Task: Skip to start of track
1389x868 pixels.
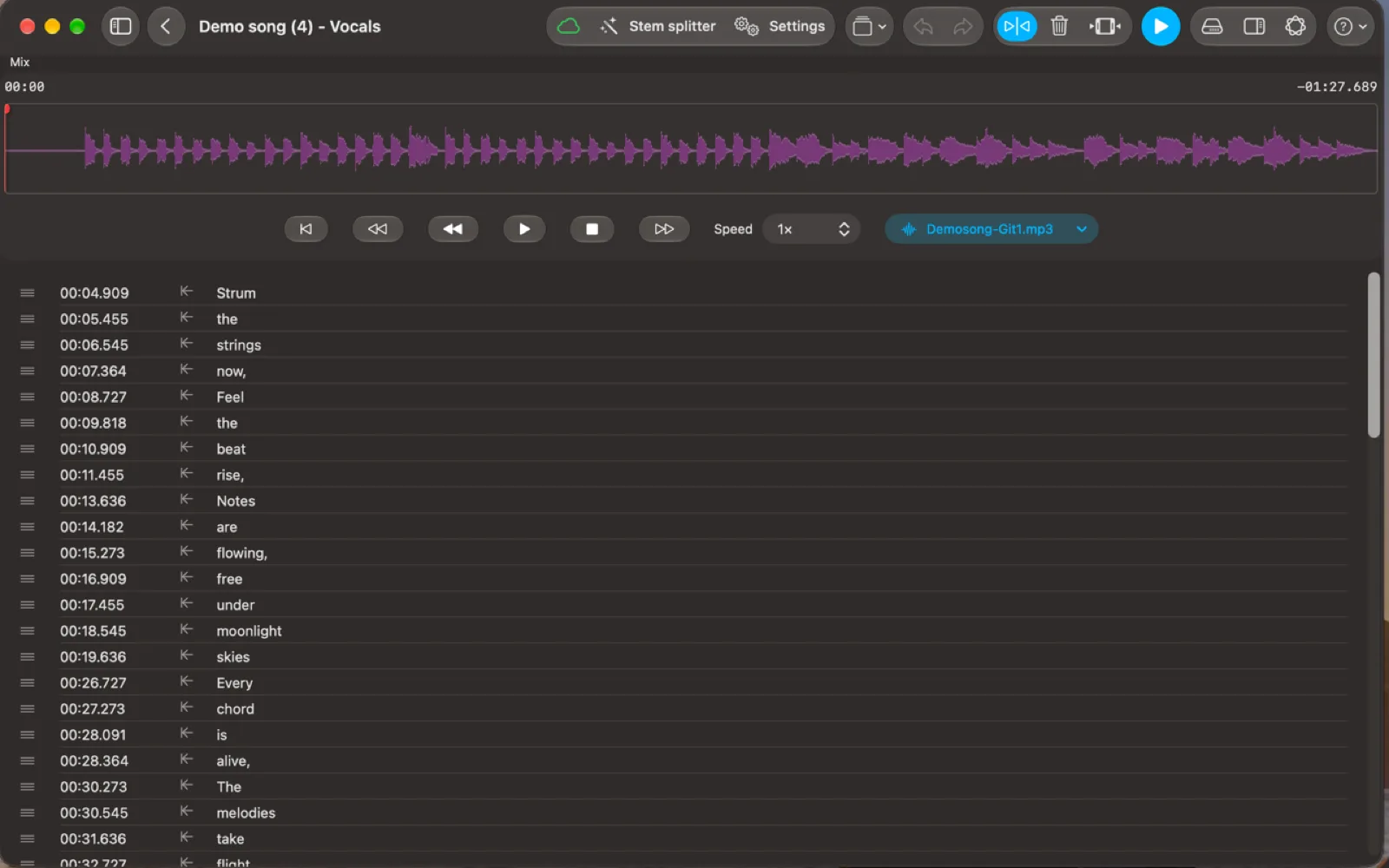Action: (306, 229)
